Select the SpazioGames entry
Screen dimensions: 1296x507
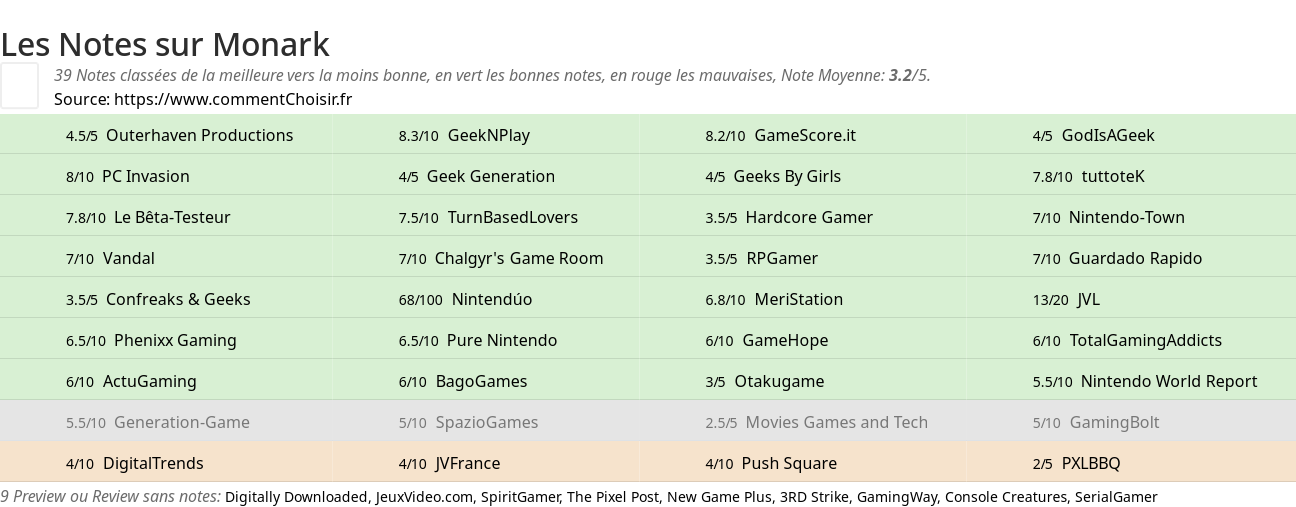coord(468,422)
